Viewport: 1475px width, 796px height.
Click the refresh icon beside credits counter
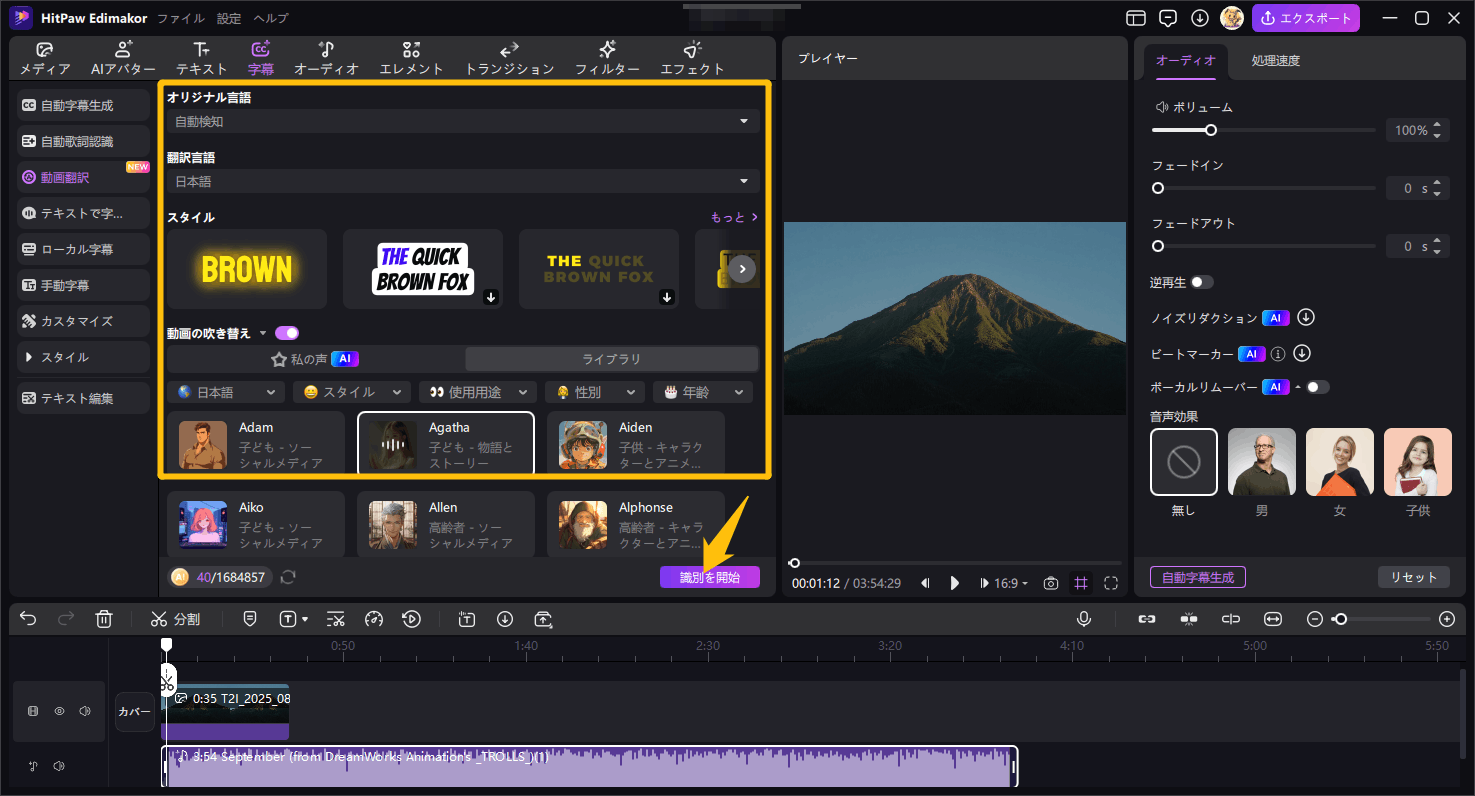pos(288,577)
